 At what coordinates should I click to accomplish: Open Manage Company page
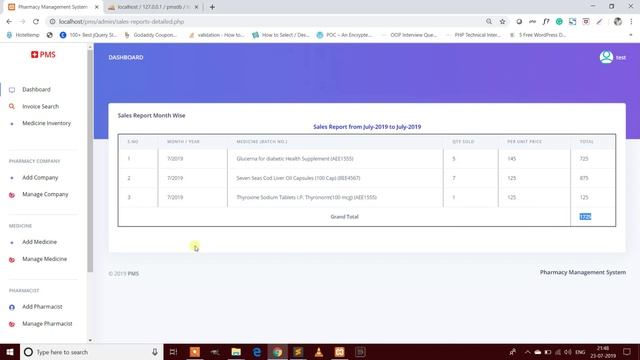click(x=45, y=194)
